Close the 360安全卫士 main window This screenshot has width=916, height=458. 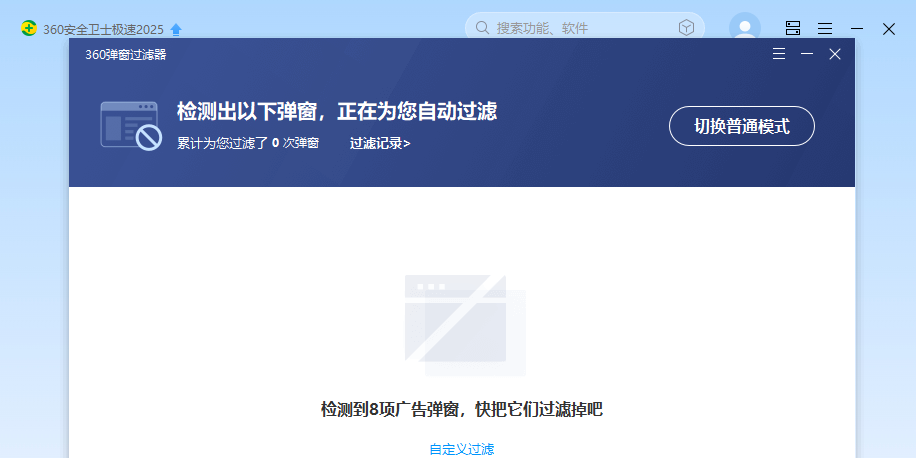pyautogui.click(x=889, y=29)
